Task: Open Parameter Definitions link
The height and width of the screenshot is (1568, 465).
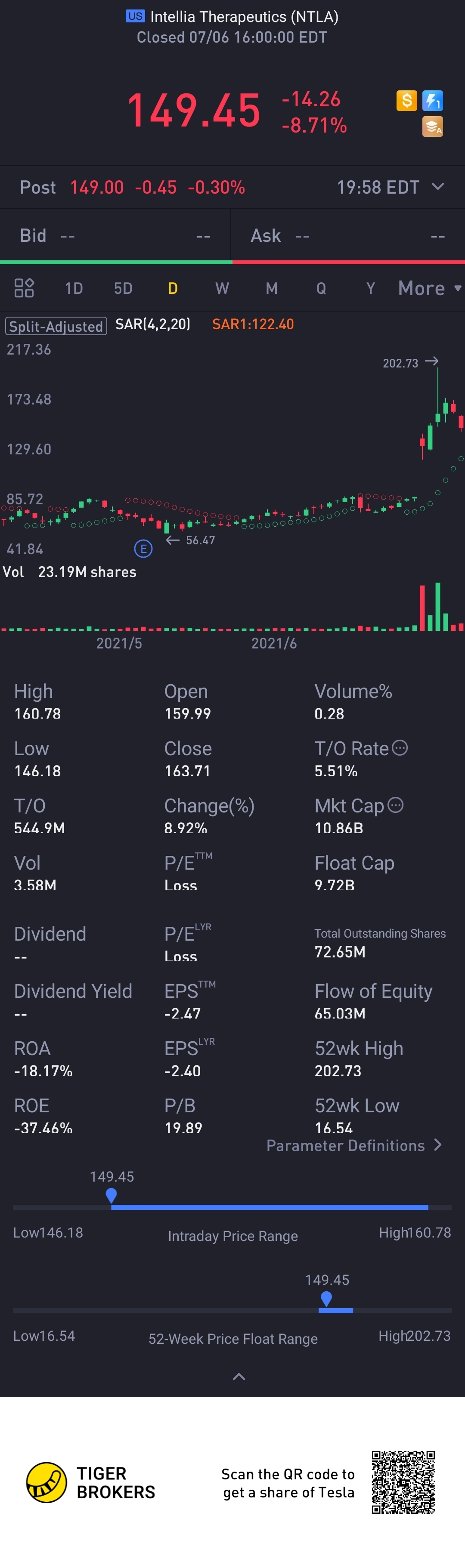Action: pos(354,1145)
